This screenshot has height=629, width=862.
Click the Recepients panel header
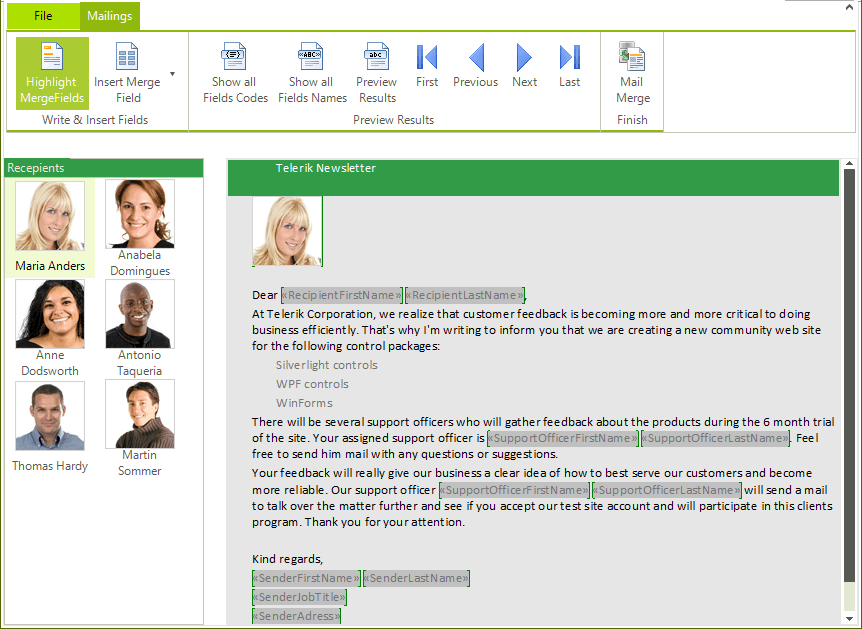click(x=104, y=168)
